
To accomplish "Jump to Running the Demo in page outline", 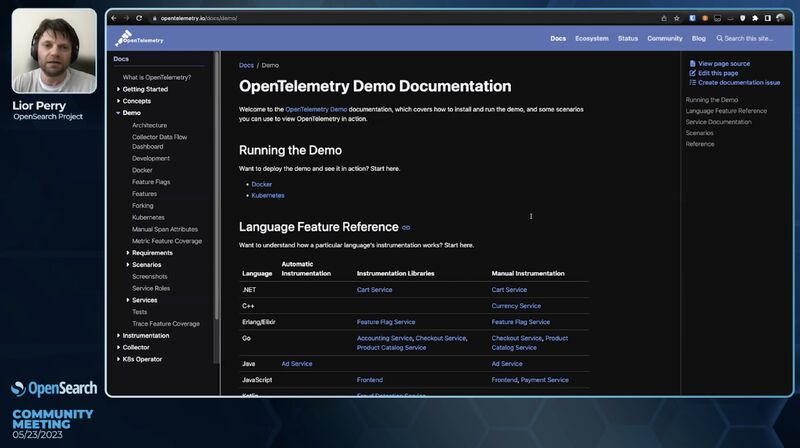I will (711, 100).
